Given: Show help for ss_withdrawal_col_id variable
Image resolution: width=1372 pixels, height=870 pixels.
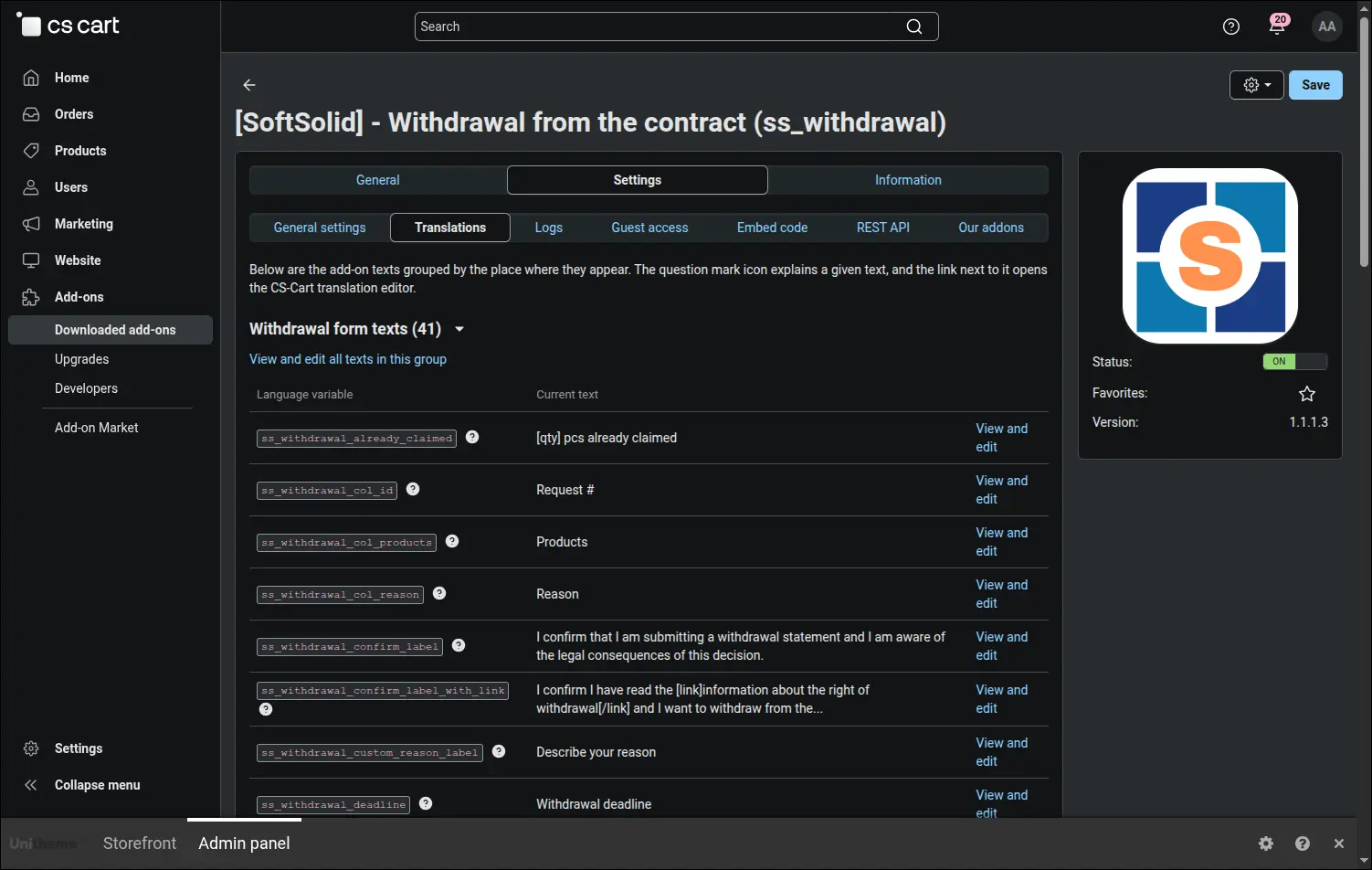Looking at the screenshot, I should 413,489.
